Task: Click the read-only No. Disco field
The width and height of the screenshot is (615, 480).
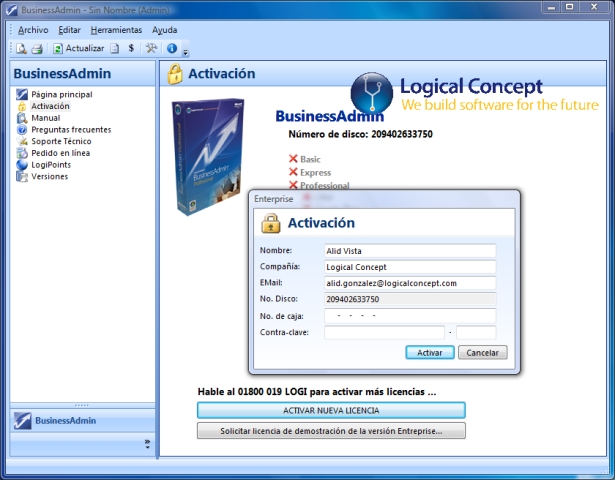Action: click(x=410, y=299)
